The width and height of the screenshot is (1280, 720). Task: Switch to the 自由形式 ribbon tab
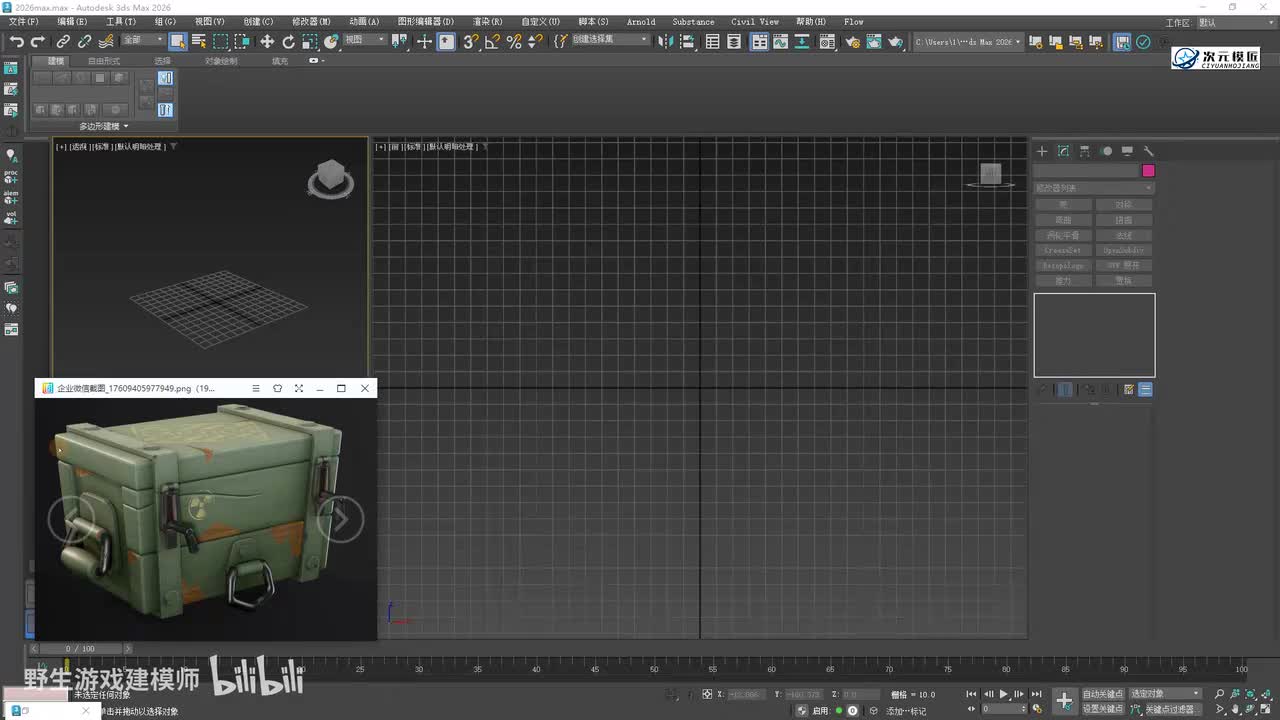coord(103,61)
